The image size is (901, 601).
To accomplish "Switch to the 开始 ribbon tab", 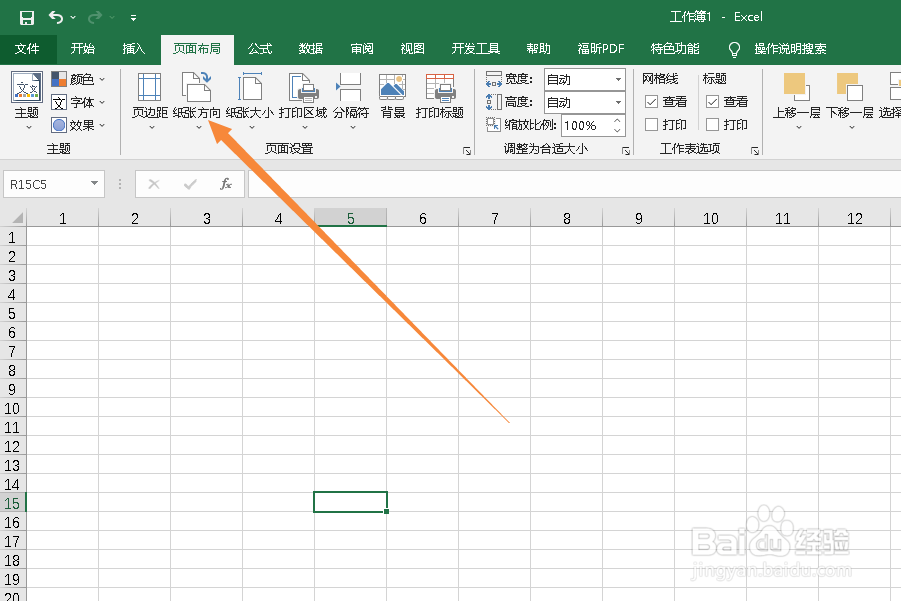I will point(83,48).
